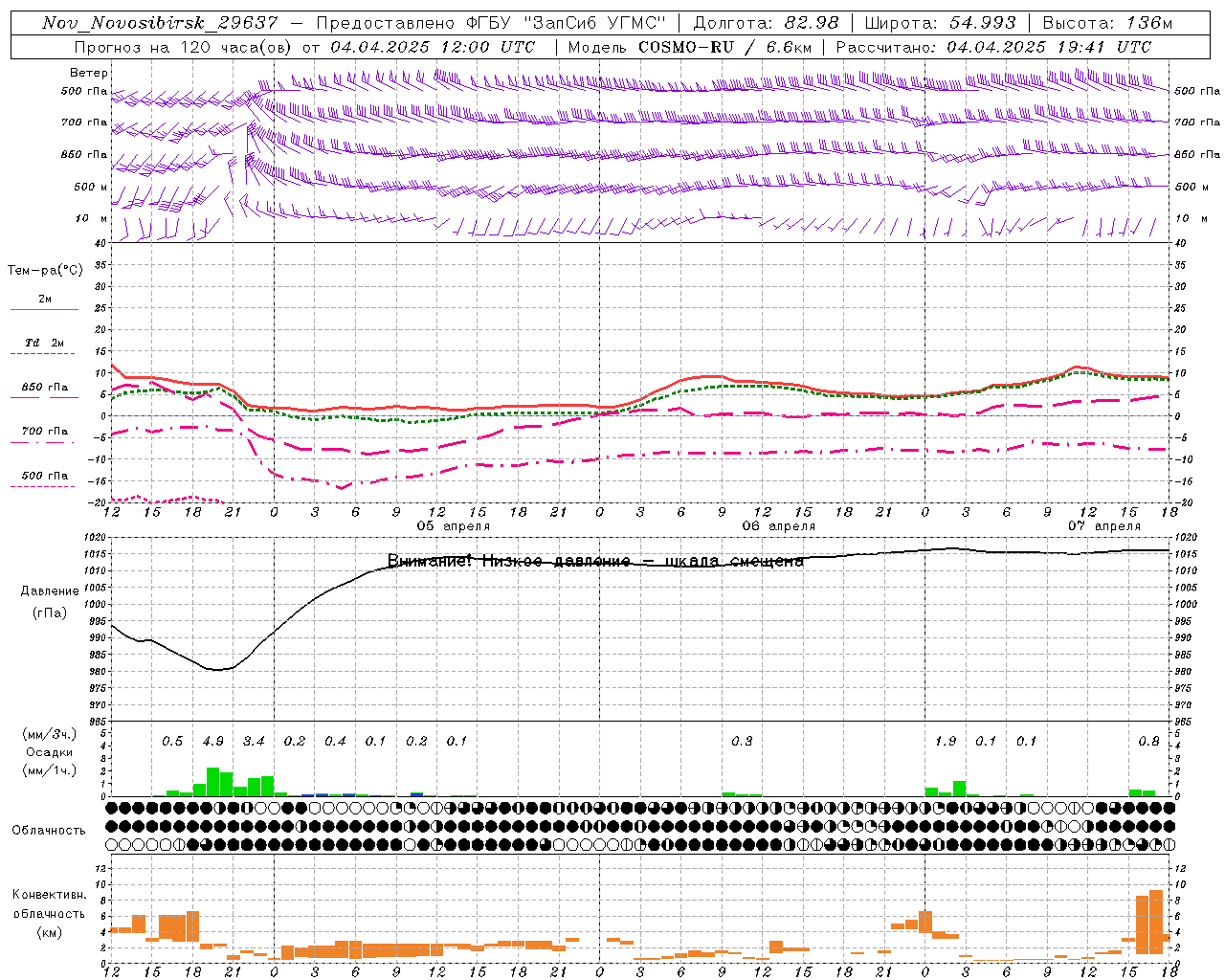Click the tallest orange convective cloud bar

pyautogui.click(x=1155, y=922)
